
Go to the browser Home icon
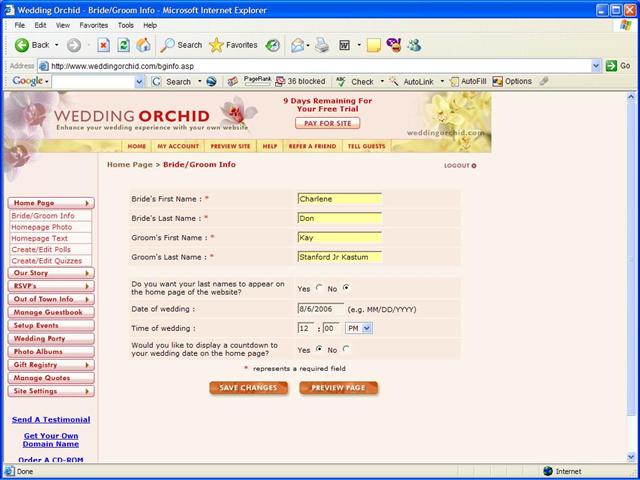click(x=143, y=45)
